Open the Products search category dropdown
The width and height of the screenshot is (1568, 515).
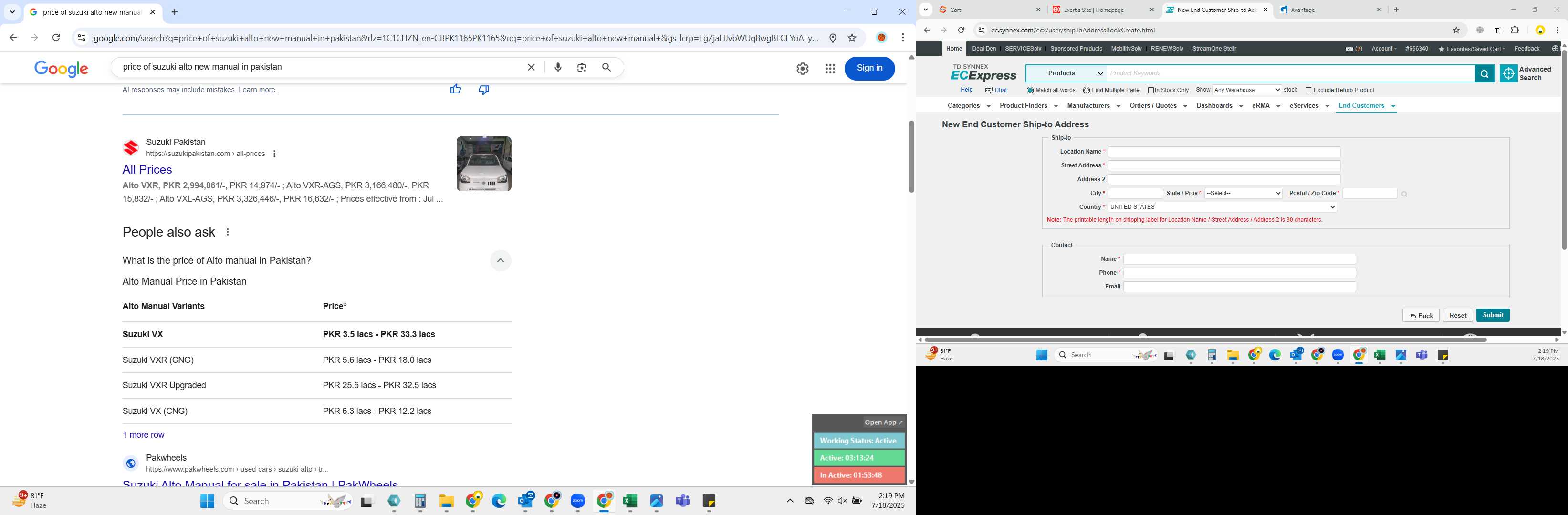pos(1066,73)
